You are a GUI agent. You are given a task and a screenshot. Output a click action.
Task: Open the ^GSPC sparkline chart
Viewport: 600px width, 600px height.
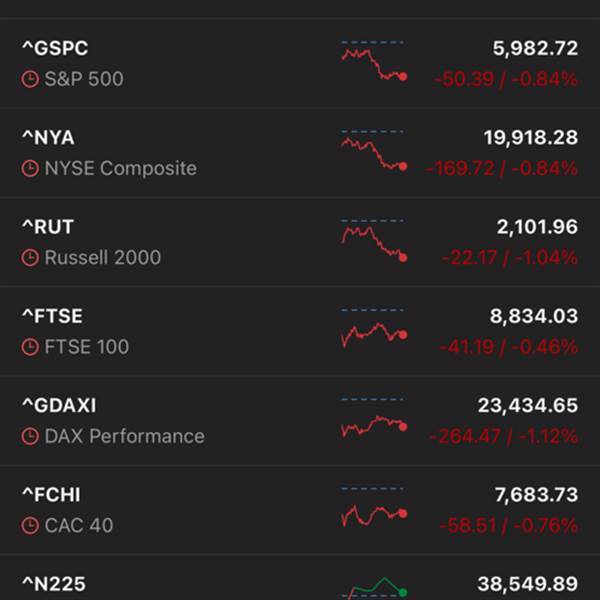(374, 60)
